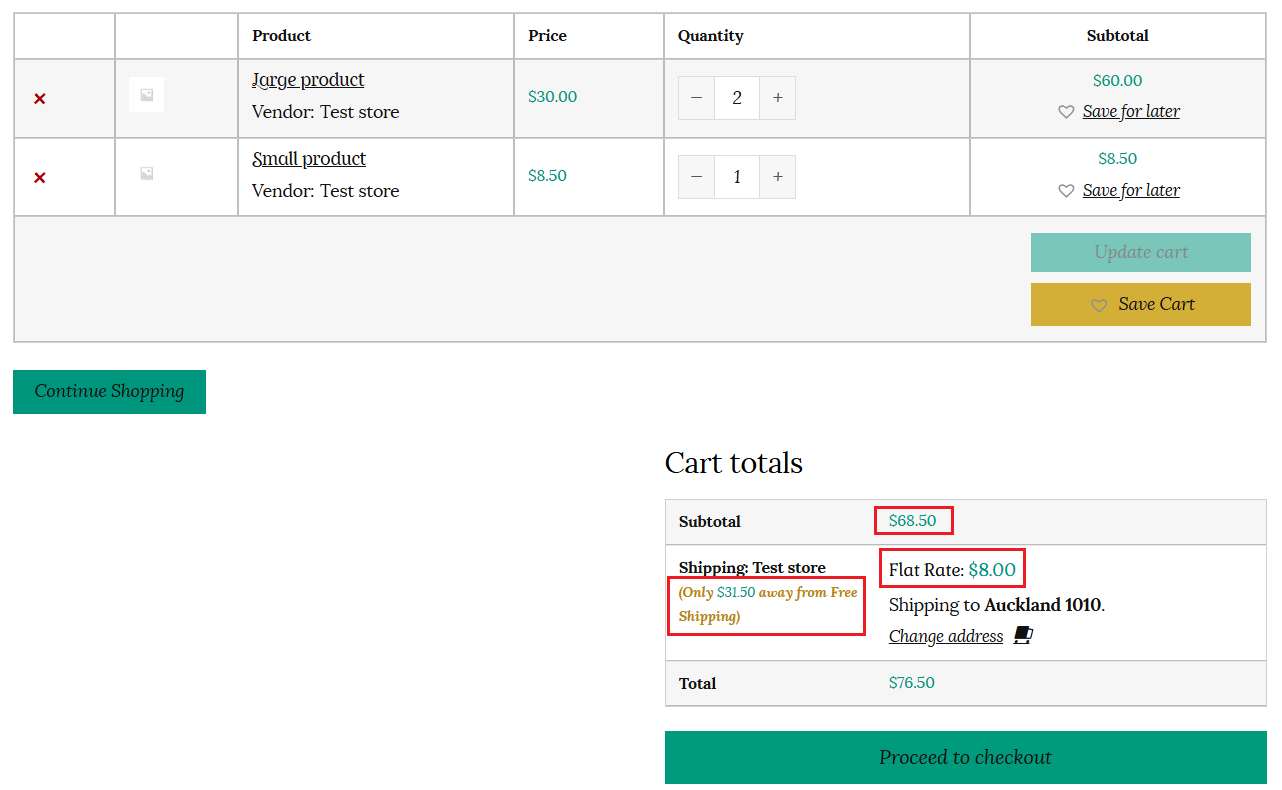Click the Total $76.50 amount
The width and height of the screenshot is (1282, 790).
point(912,683)
